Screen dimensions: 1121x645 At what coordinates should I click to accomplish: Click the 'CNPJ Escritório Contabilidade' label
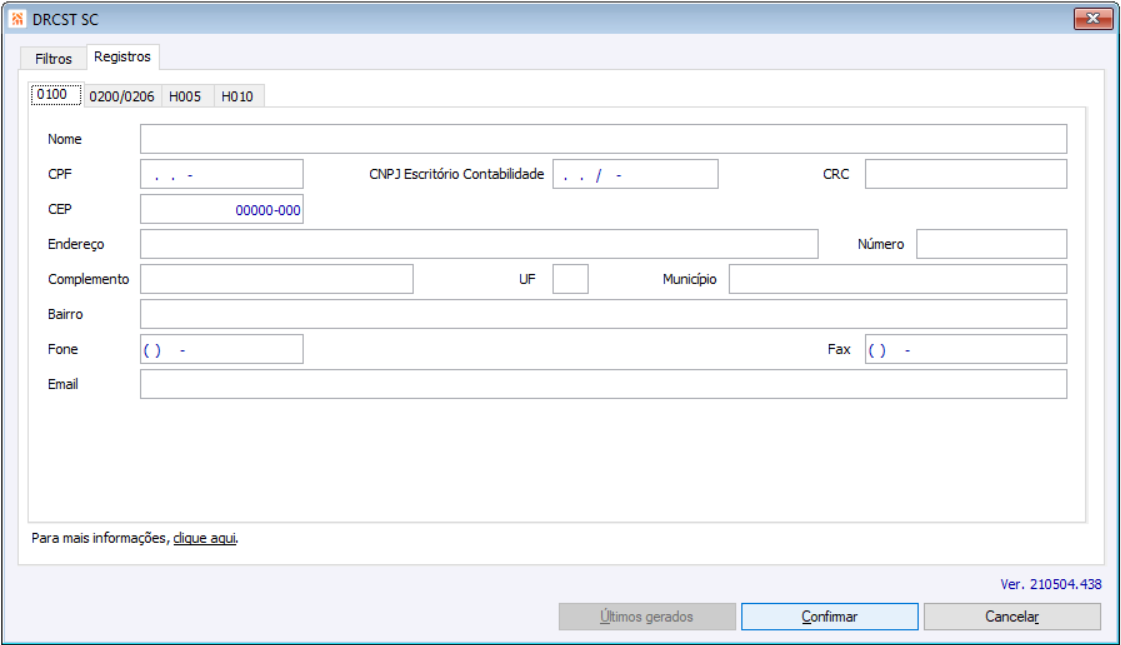pos(456,174)
